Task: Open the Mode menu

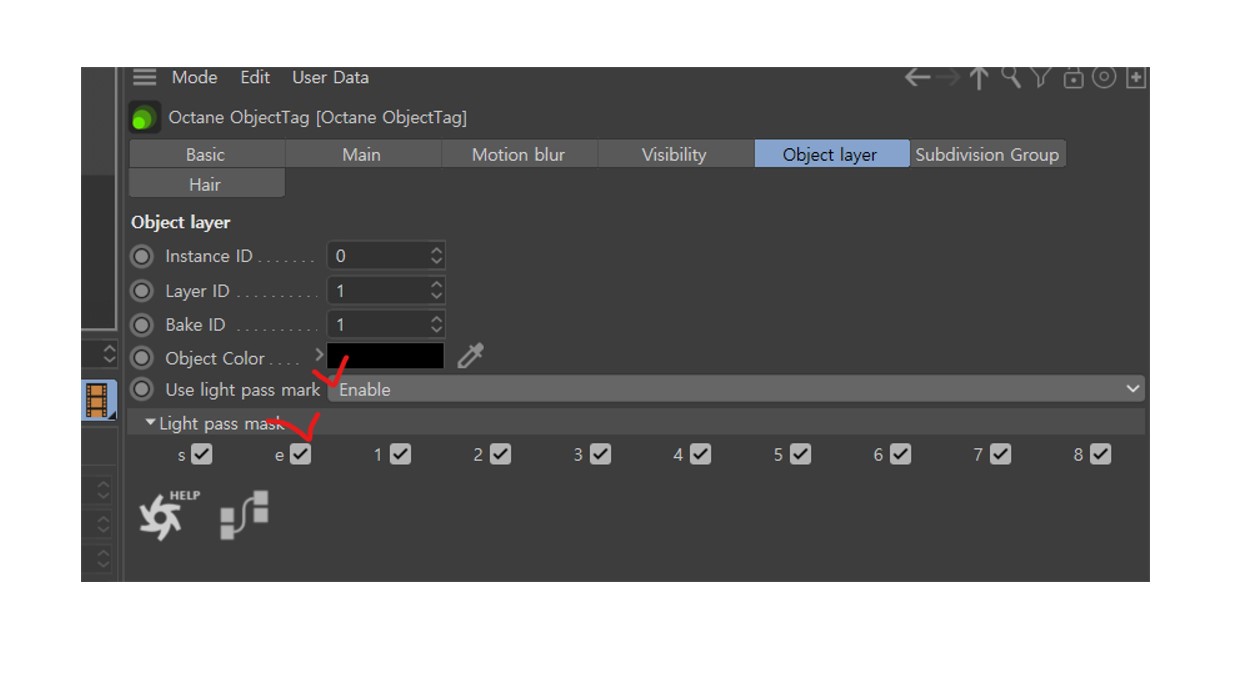Action: click(x=194, y=77)
